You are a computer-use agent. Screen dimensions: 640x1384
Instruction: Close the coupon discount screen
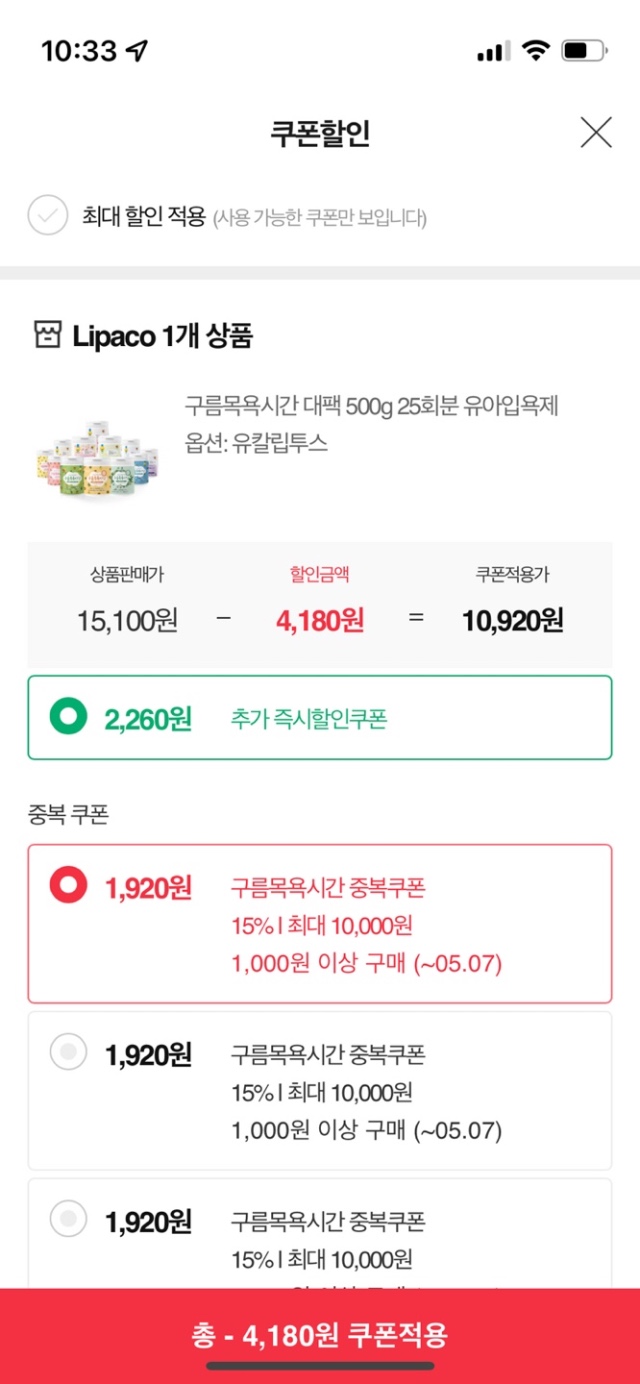[x=596, y=132]
